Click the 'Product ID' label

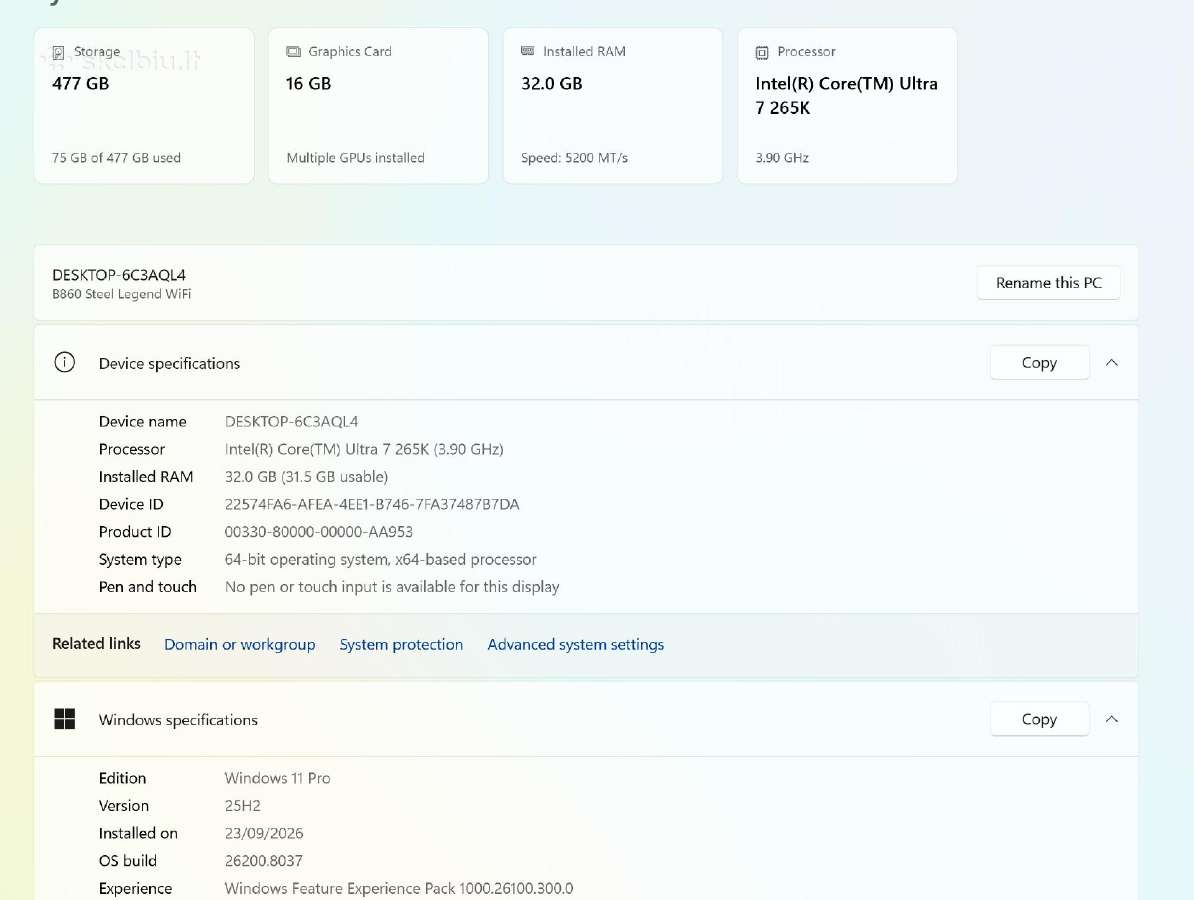point(135,531)
